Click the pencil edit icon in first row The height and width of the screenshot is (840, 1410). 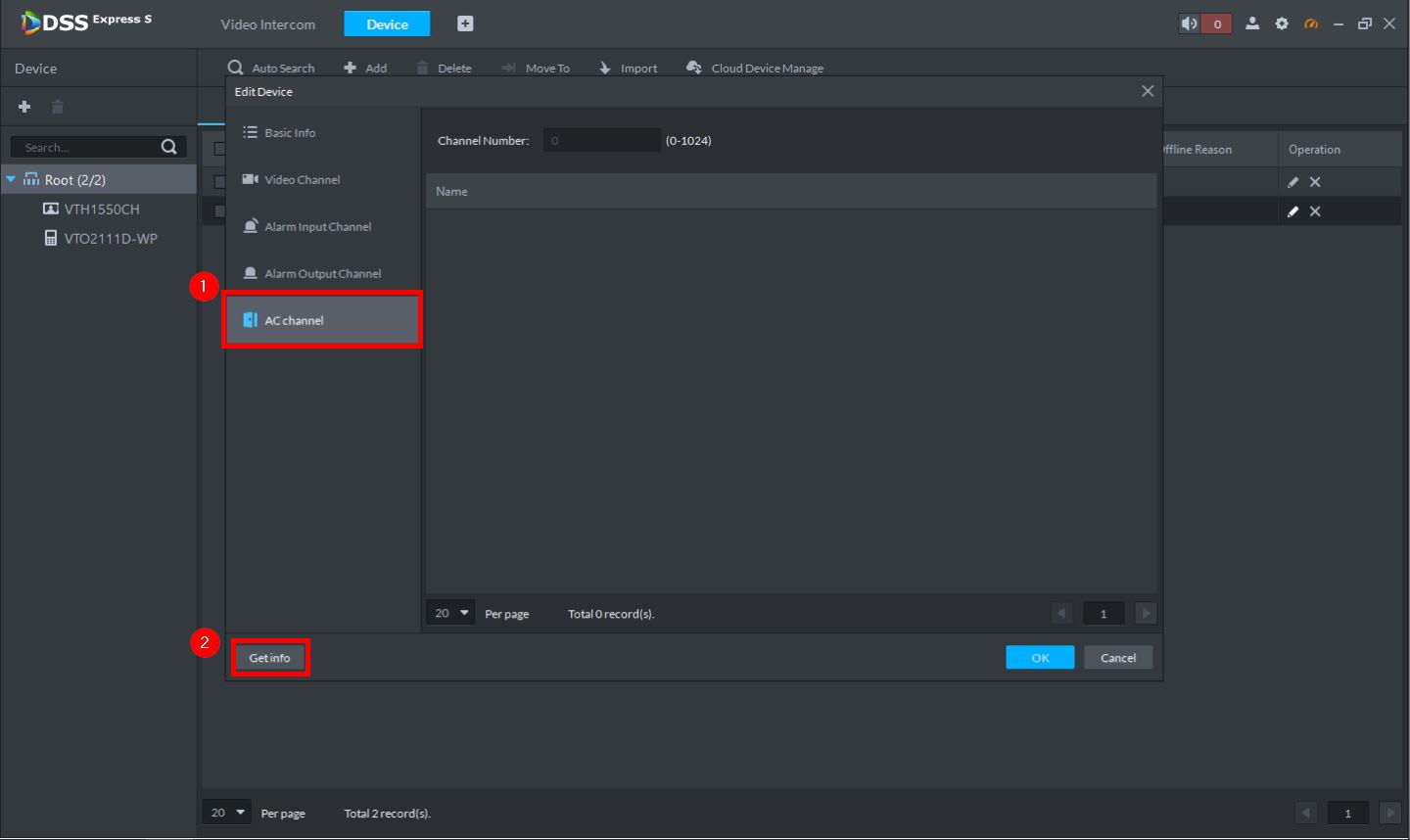pos(1292,182)
